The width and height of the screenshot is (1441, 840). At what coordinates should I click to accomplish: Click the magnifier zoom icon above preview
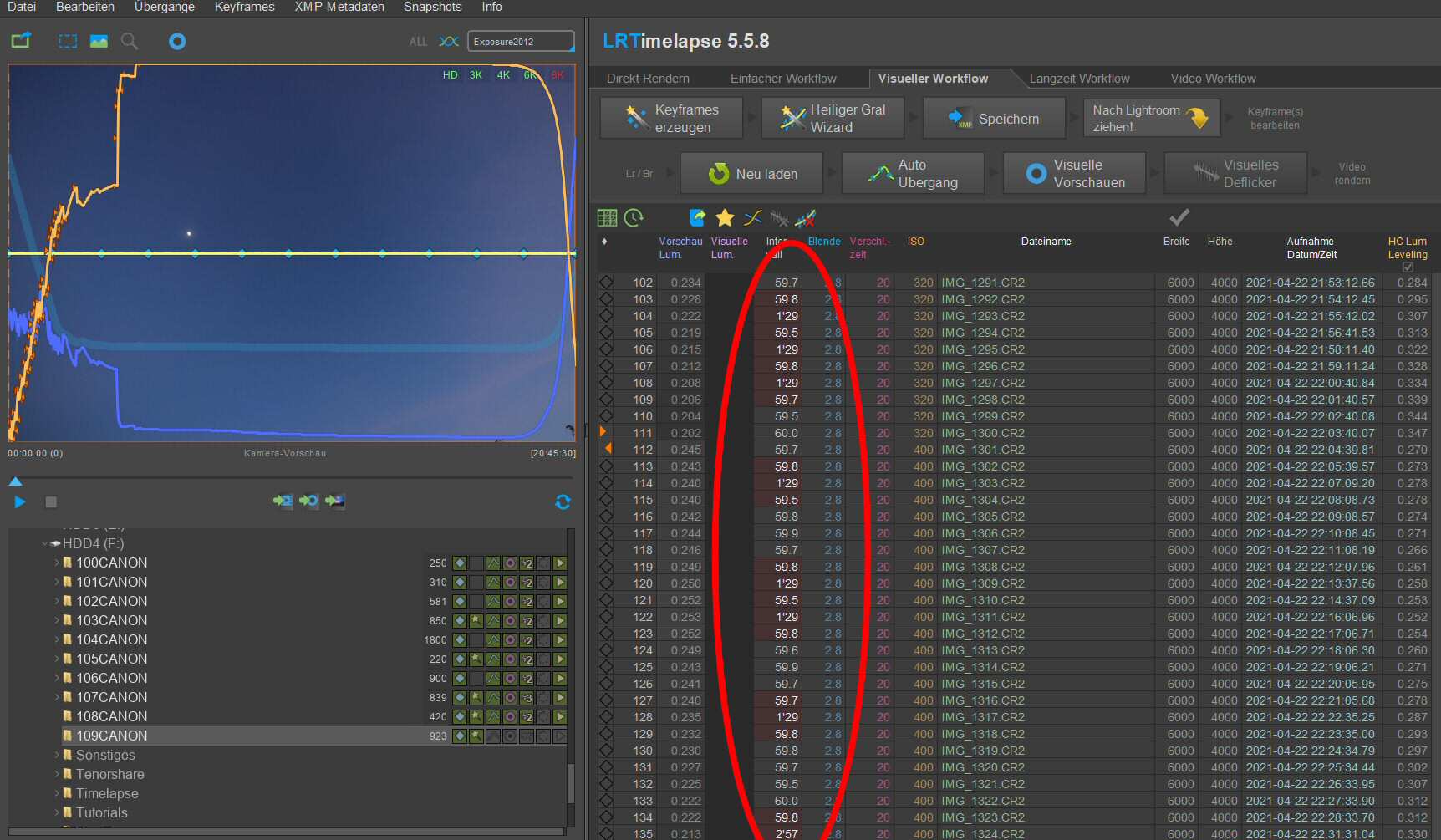(130, 41)
